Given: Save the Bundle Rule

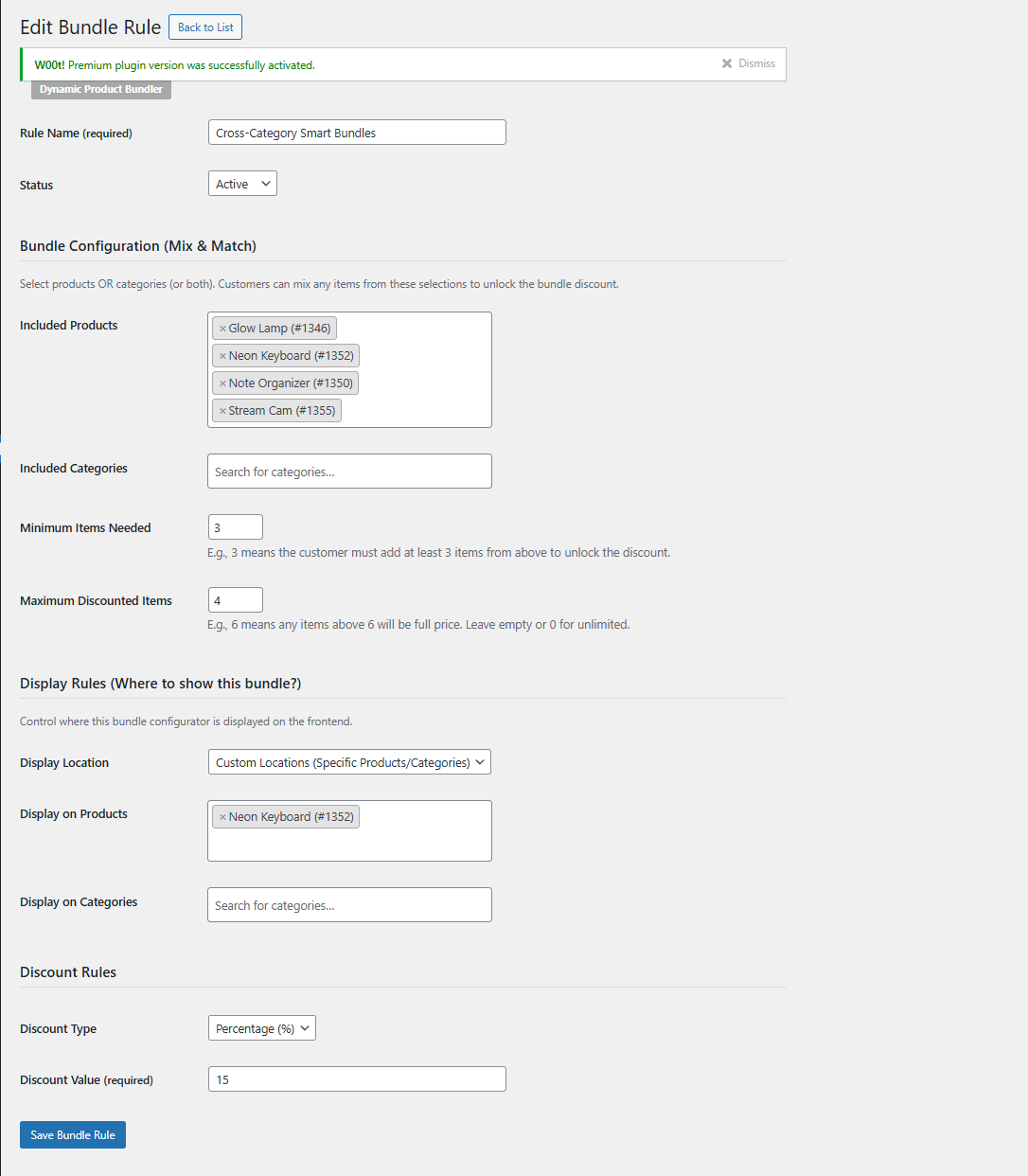Looking at the screenshot, I should click(x=73, y=1134).
